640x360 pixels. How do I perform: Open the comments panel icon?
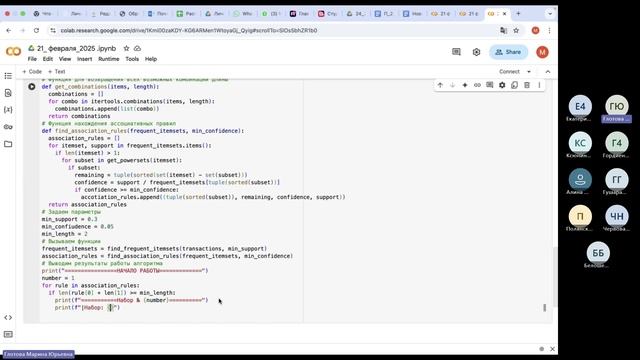[x=456, y=52]
